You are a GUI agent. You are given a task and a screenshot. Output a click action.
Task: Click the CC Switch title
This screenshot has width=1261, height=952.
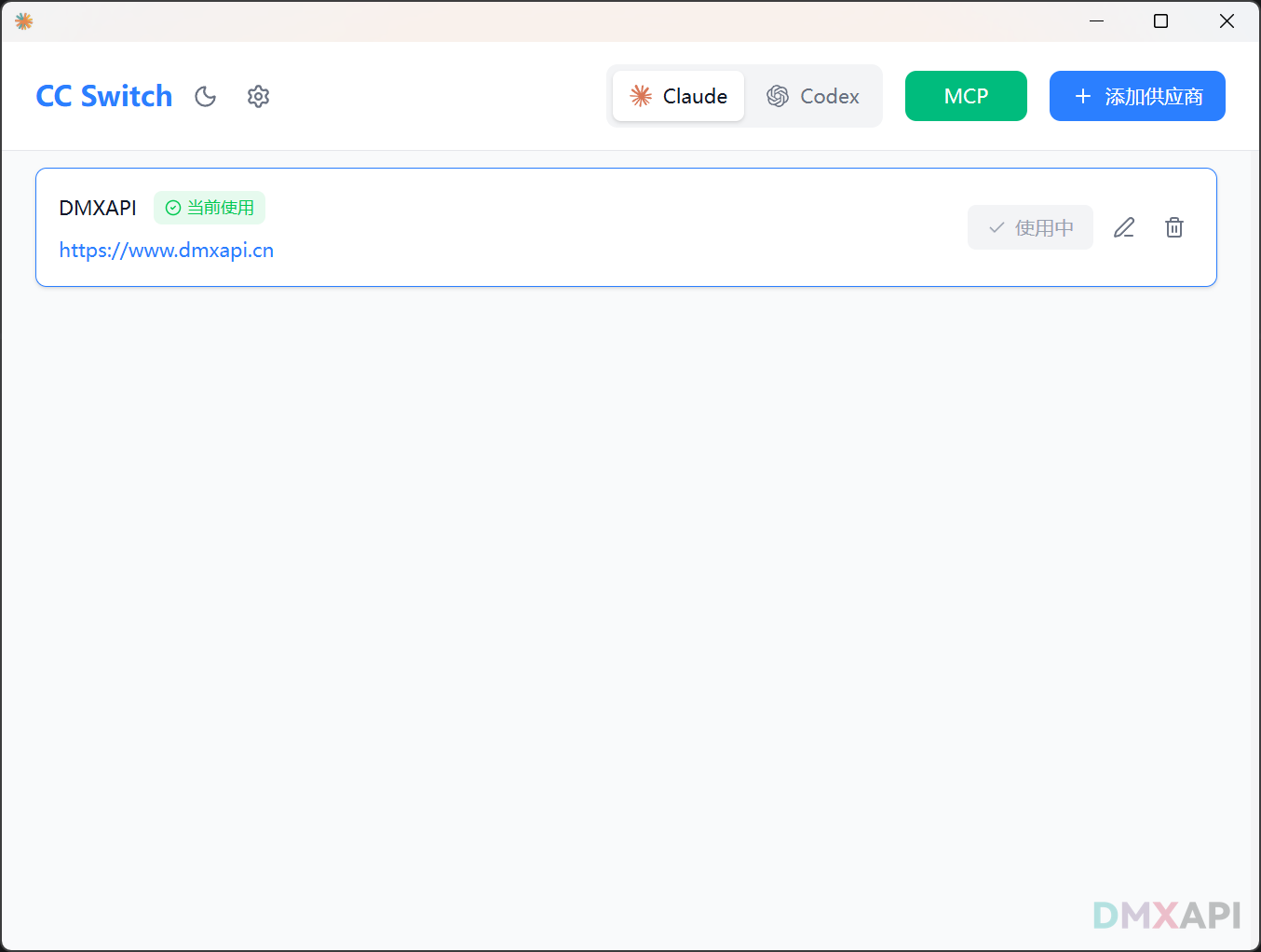click(x=104, y=96)
